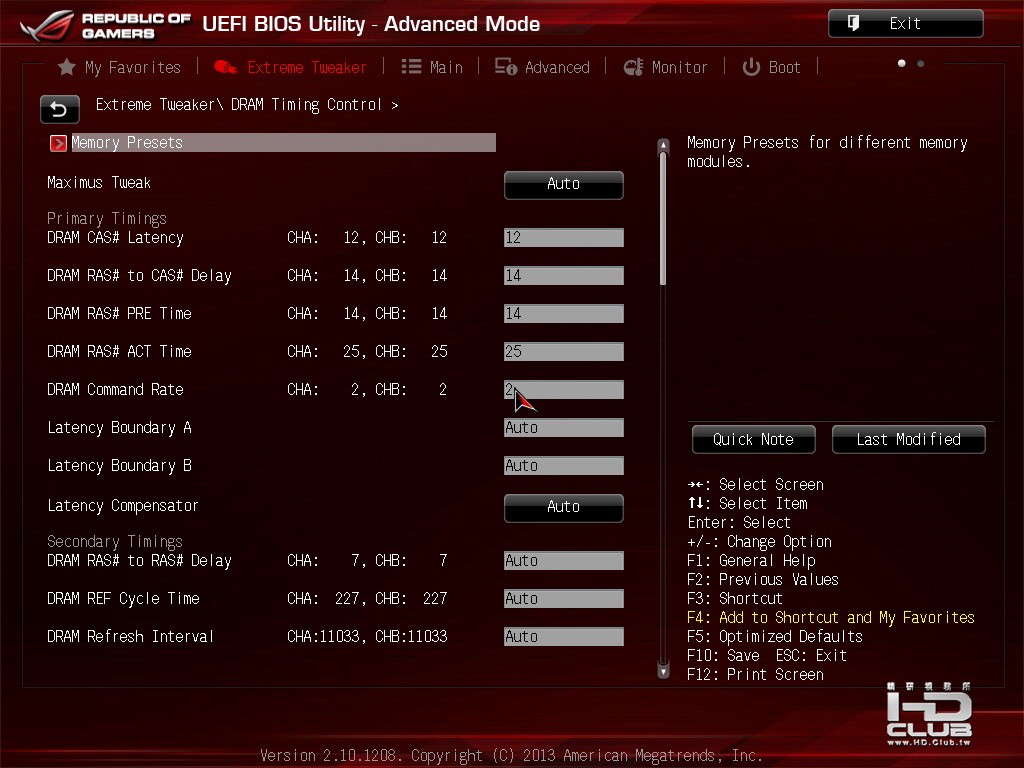Click the star icon of My Favorites
Image resolution: width=1024 pixels, height=768 pixels.
[67, 67]
